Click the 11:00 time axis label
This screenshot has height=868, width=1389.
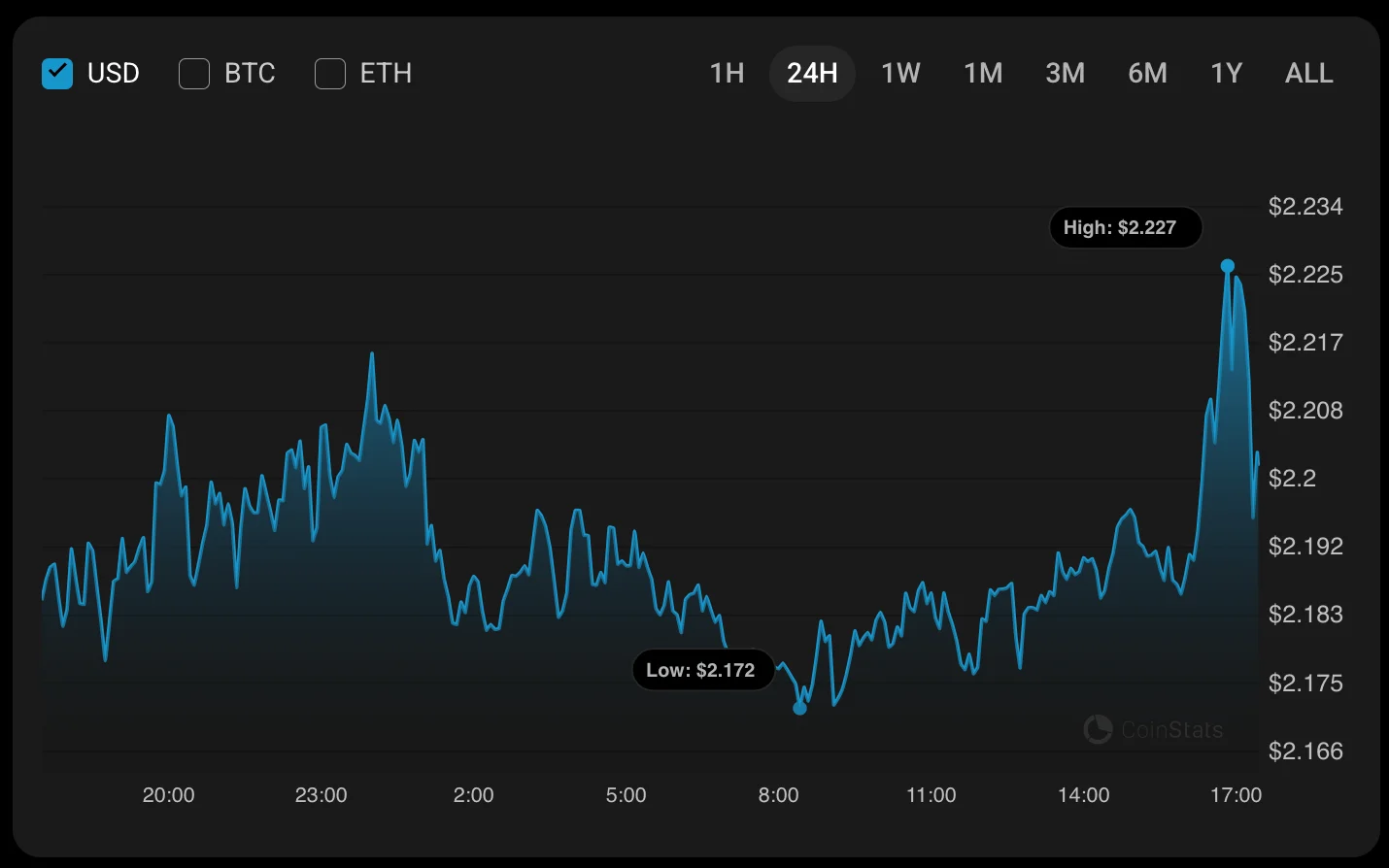click(x=932, y=795)
